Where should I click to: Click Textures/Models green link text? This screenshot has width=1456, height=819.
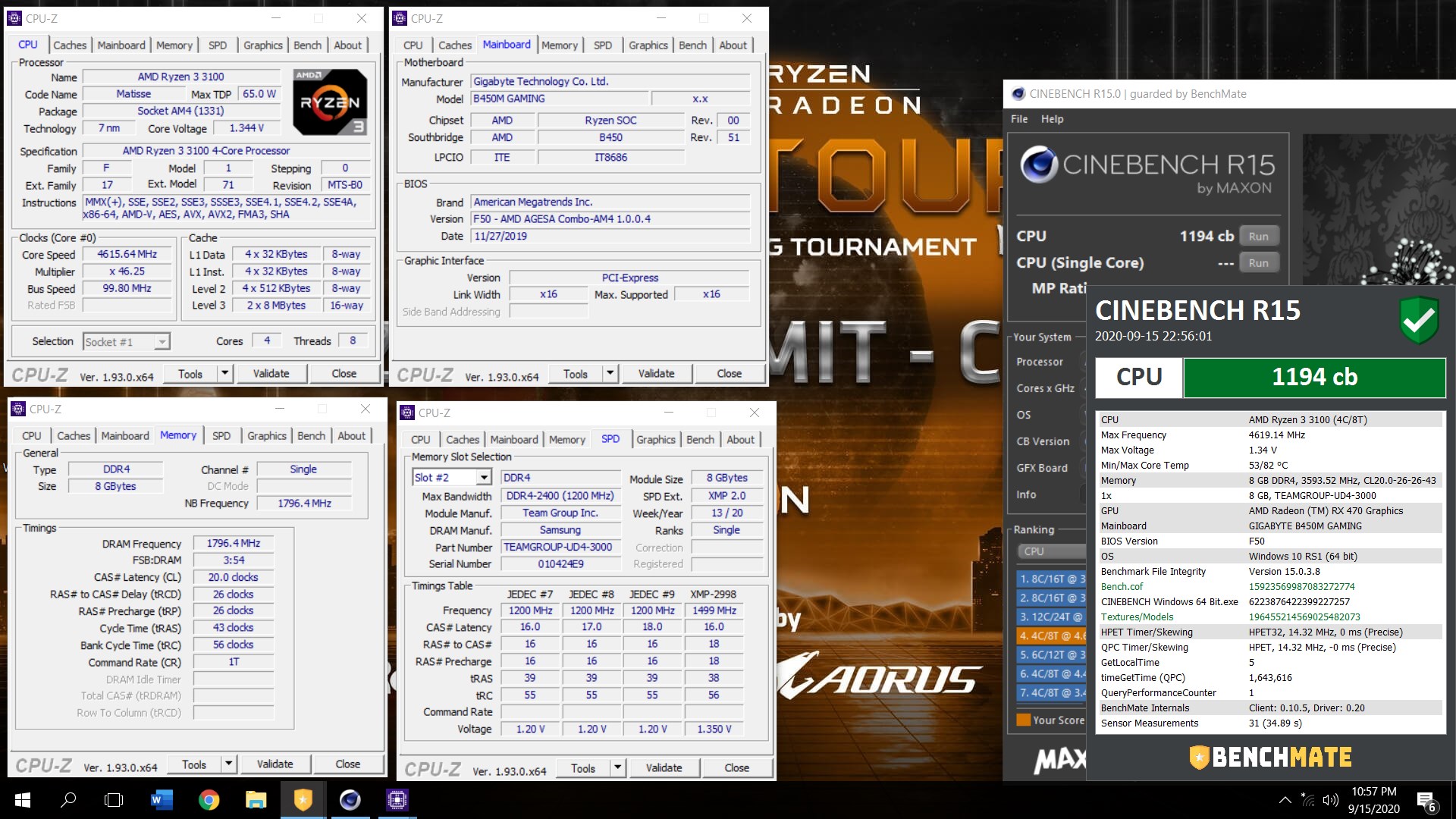(x=1137, y=617)
